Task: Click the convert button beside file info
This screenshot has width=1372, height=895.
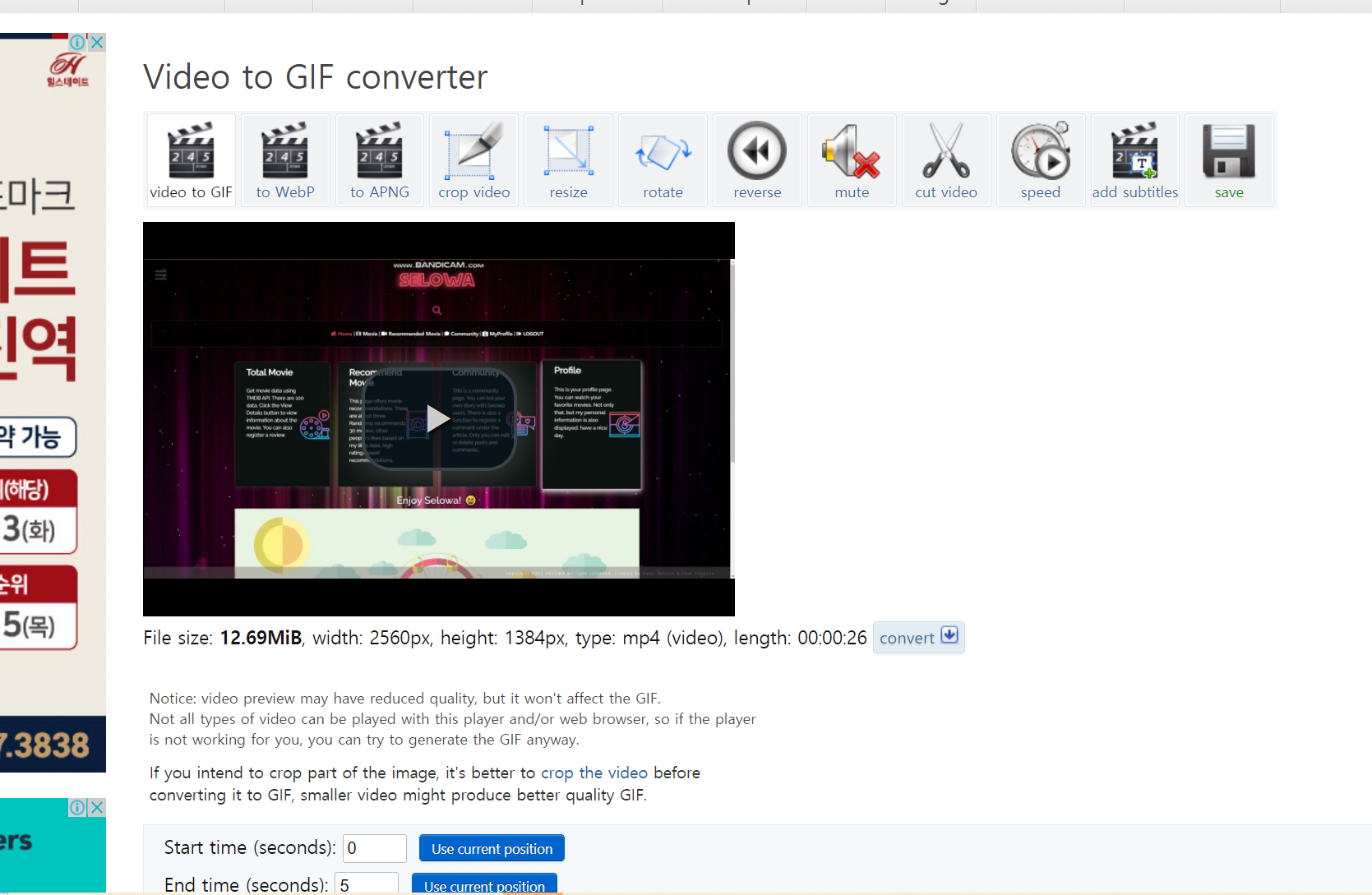Action: pos(918,638)
